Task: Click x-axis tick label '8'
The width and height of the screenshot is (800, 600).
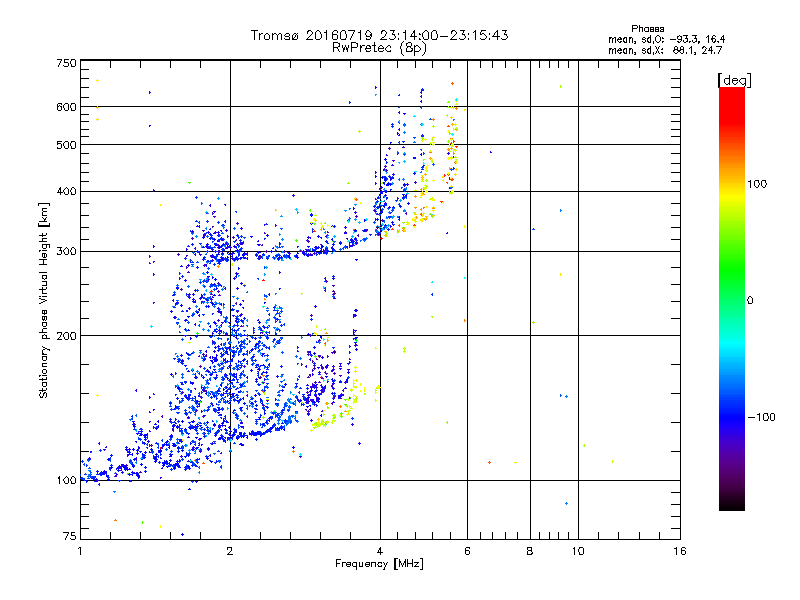Action: [530, 551]
